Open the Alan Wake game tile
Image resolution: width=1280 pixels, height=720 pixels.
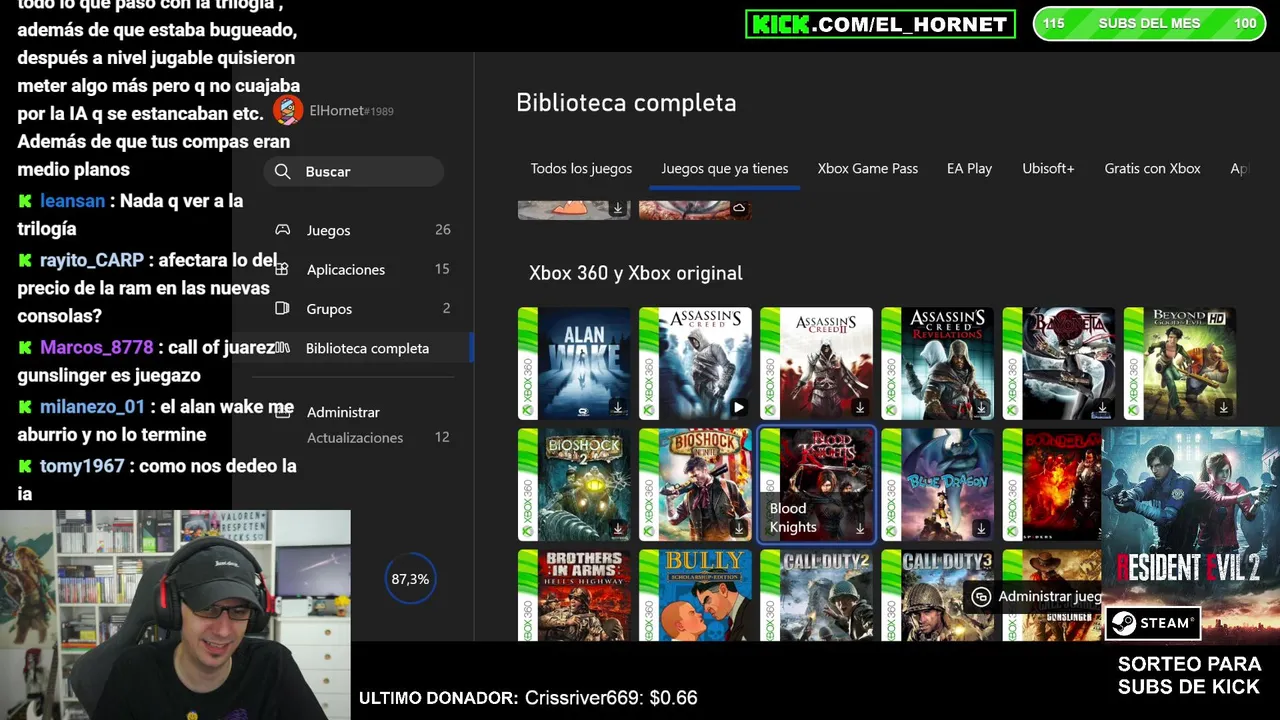click(x=574, y=363)
